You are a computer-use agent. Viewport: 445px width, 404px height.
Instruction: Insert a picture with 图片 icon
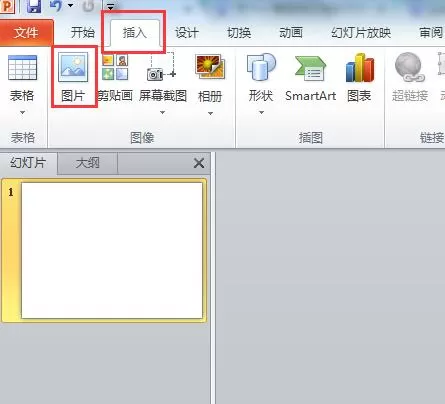73,67
